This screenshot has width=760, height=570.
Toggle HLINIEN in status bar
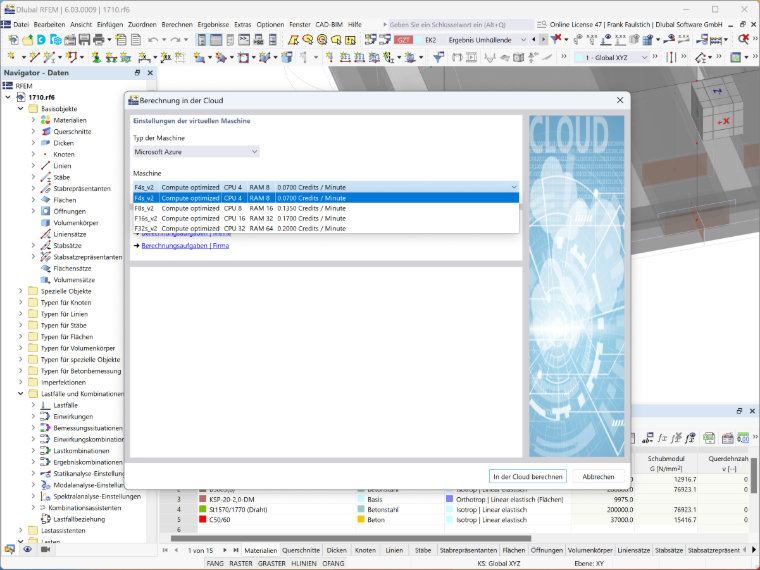(x=304, y=563)
